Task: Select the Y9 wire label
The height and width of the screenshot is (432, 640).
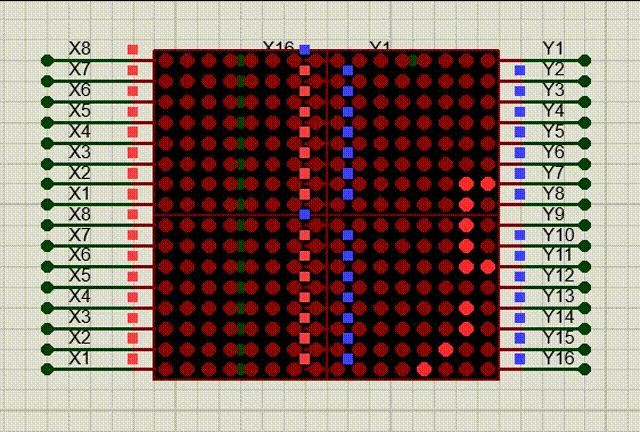Action: pos(554,214)
